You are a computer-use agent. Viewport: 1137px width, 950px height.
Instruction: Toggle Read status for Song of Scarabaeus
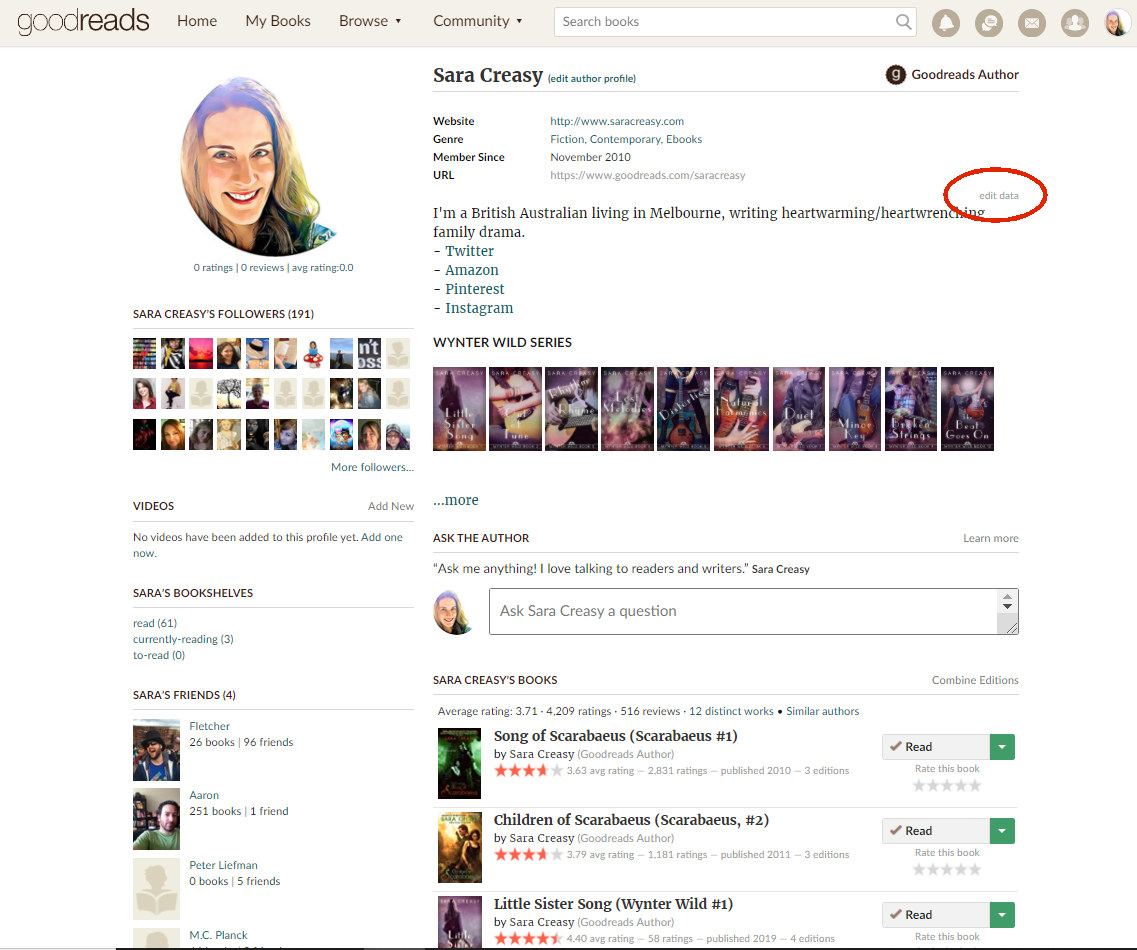tap(935, 747)
